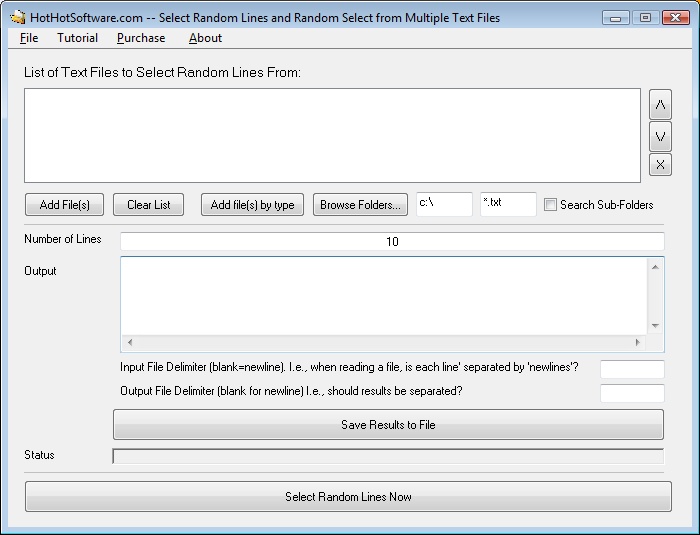
Task: Open the About menu
Action: pos(205,38)
